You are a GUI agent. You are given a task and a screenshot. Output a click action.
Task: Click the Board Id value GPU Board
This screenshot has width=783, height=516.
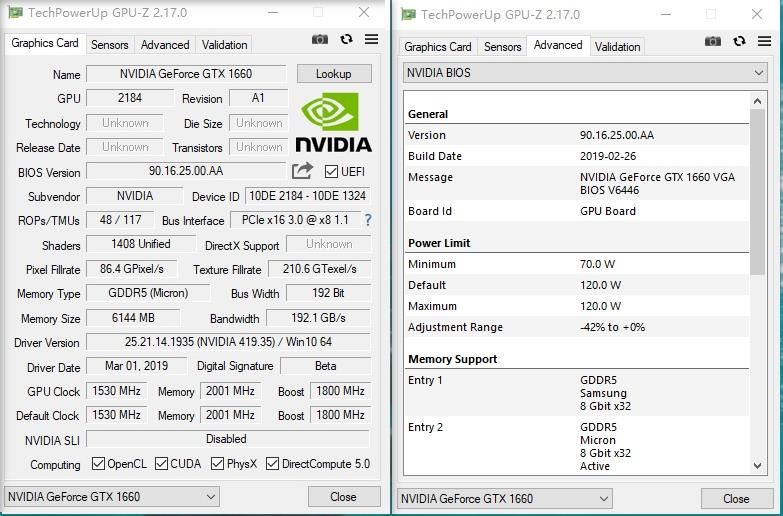[x=608, y=211]
